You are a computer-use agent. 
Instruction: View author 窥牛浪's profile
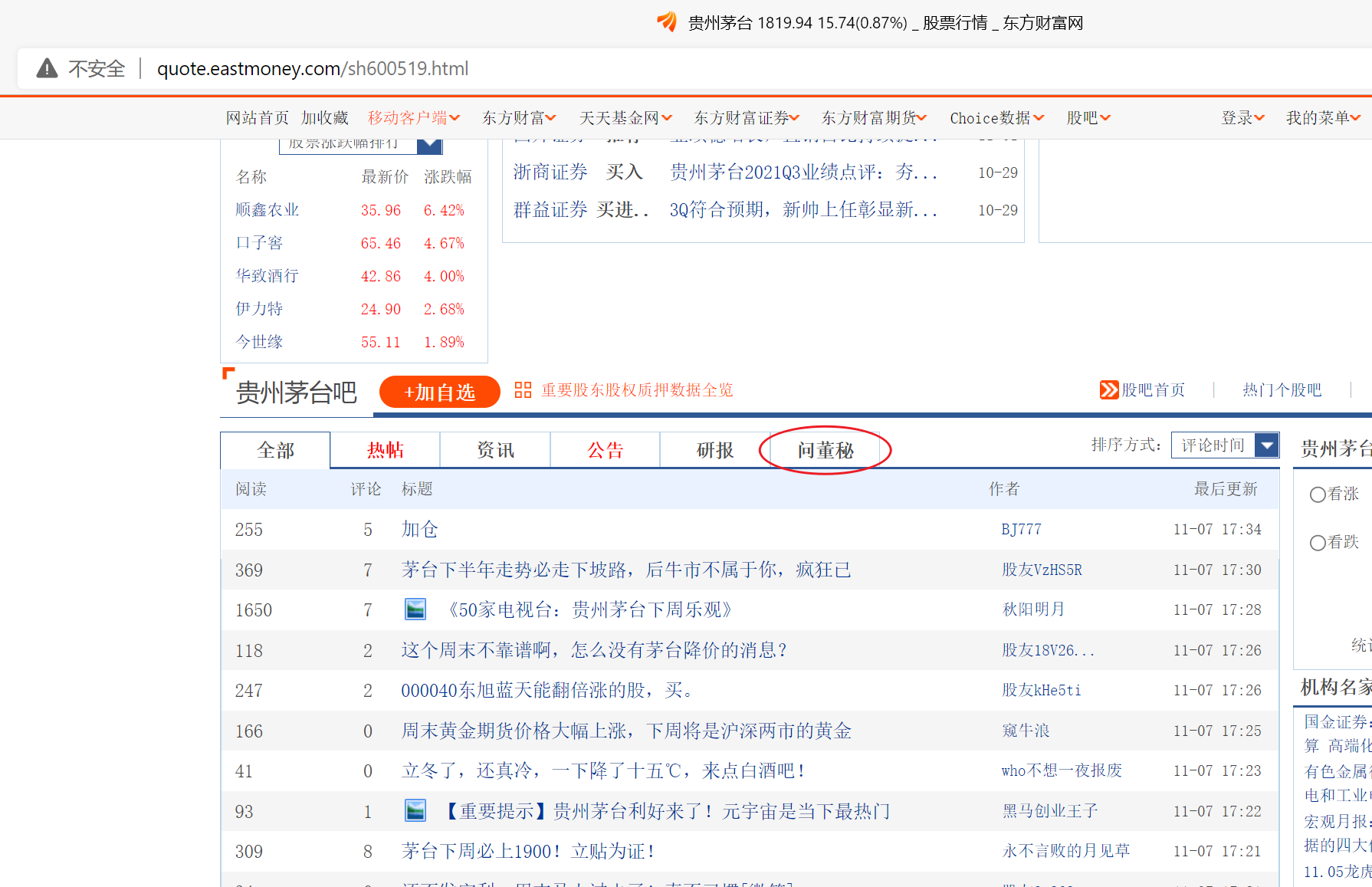(x=1026, y=731)
